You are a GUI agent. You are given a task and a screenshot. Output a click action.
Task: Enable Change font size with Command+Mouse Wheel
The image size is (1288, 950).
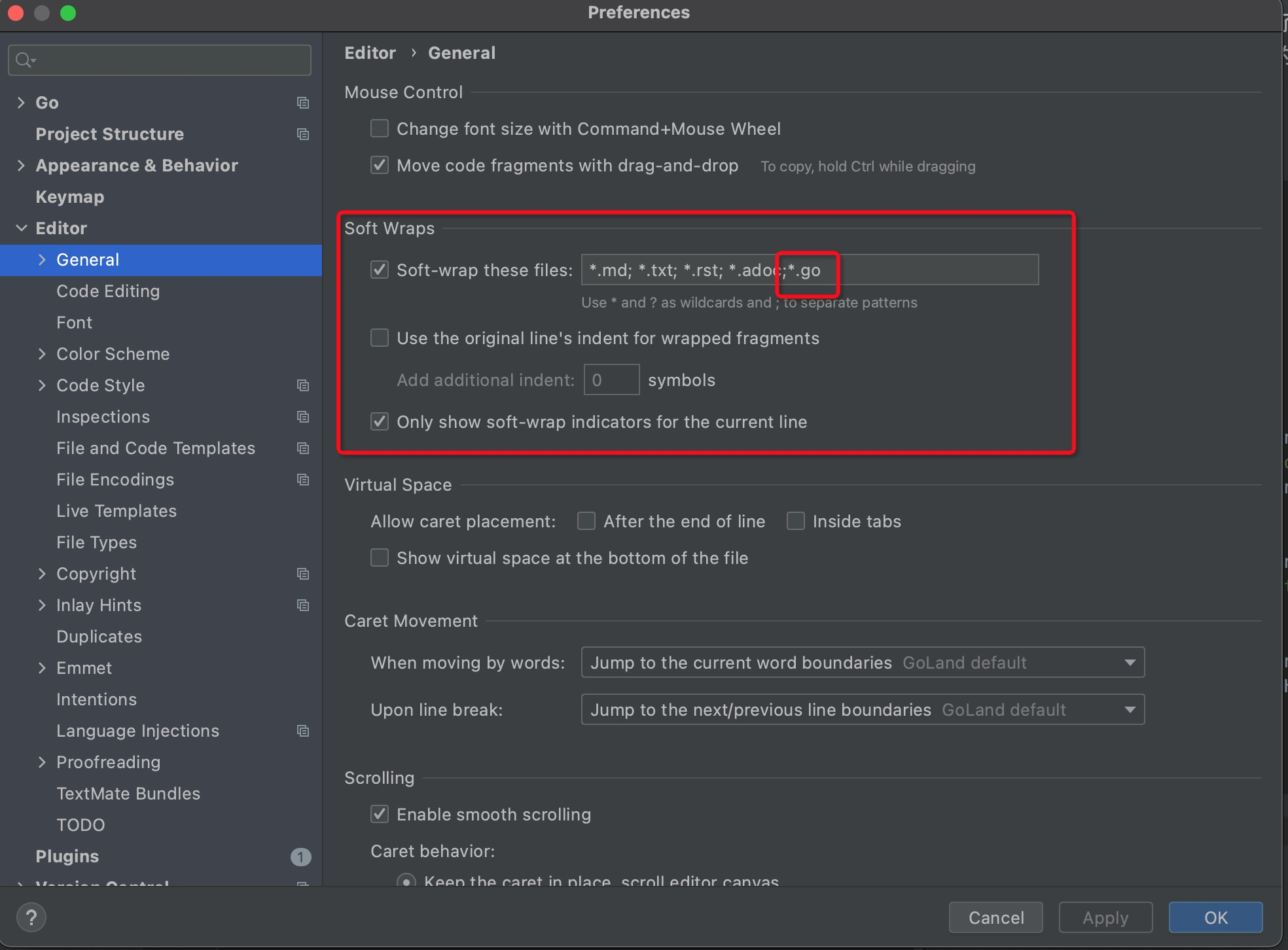pos(380,128)
